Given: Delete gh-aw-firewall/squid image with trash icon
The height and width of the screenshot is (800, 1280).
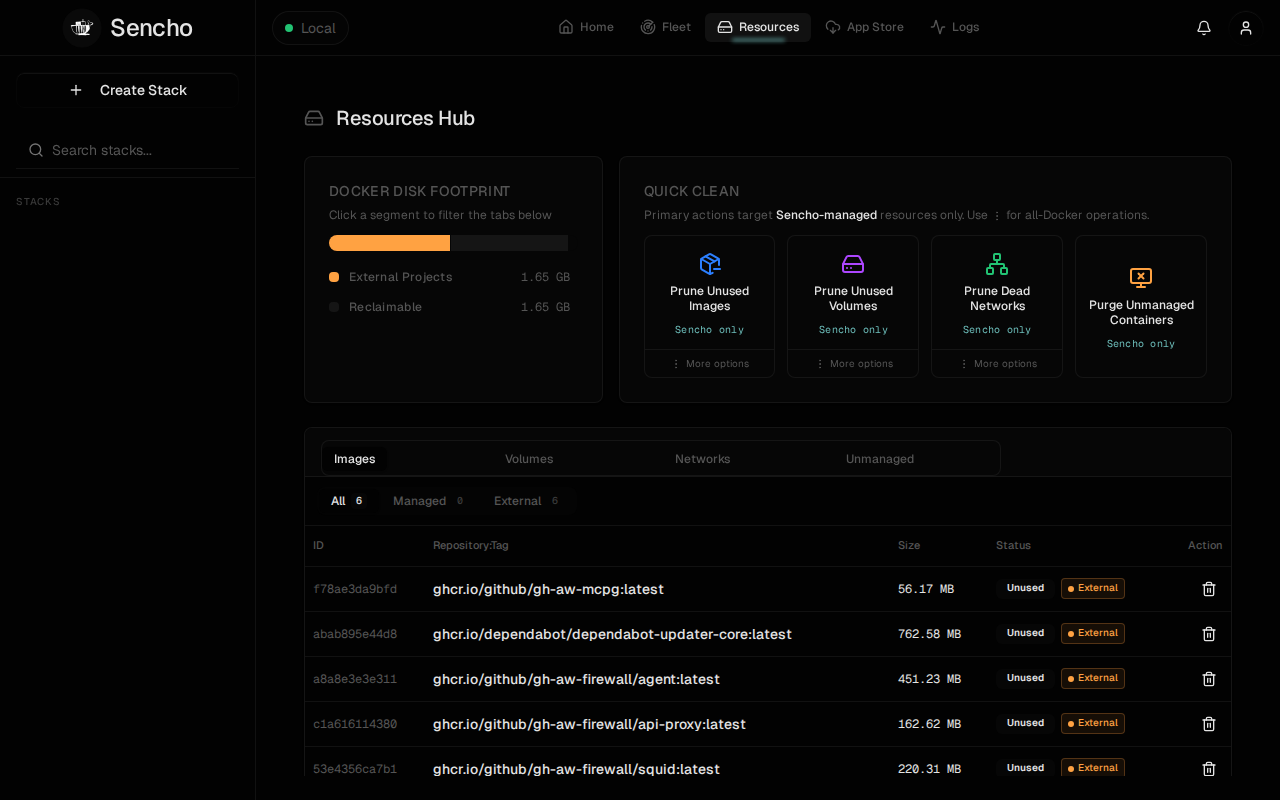Looking at the screenshot, I should click(x=1209, y=769).
